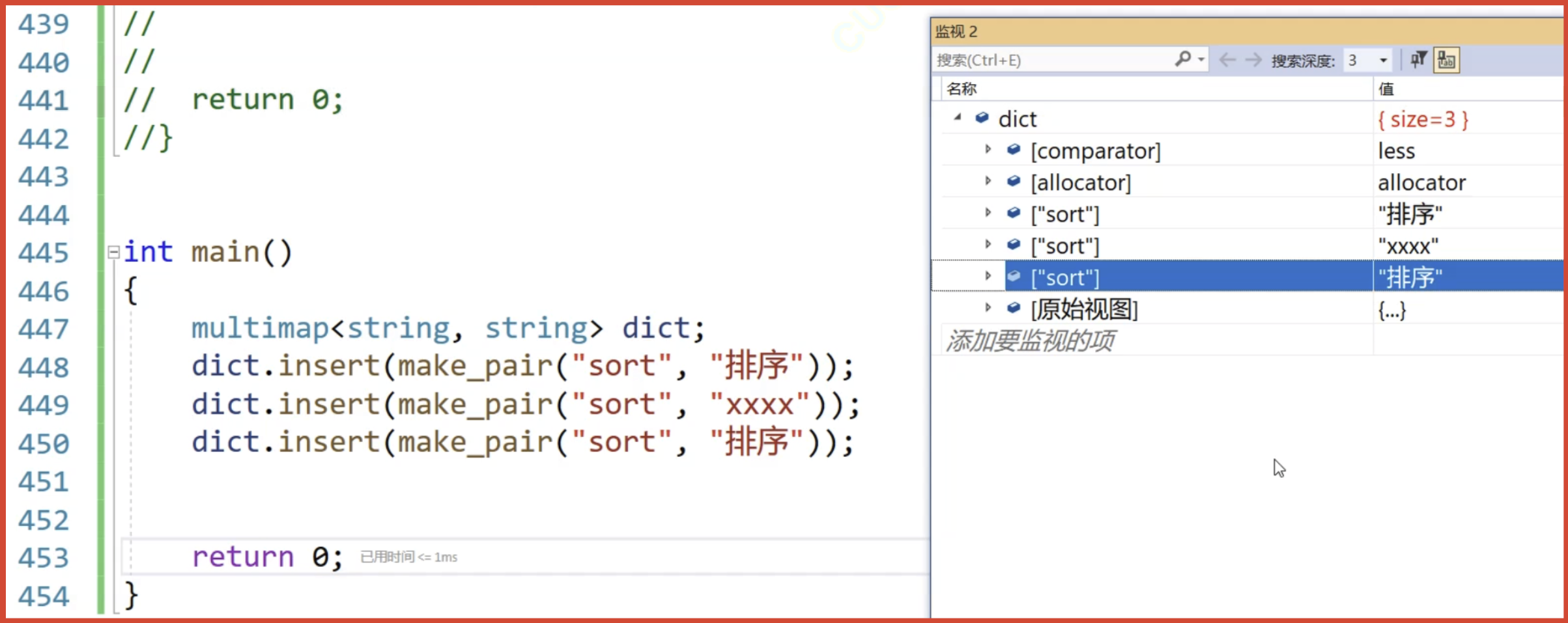
Task: Expand the ["sort"] row with value xxxx
Action: [988, 244]
